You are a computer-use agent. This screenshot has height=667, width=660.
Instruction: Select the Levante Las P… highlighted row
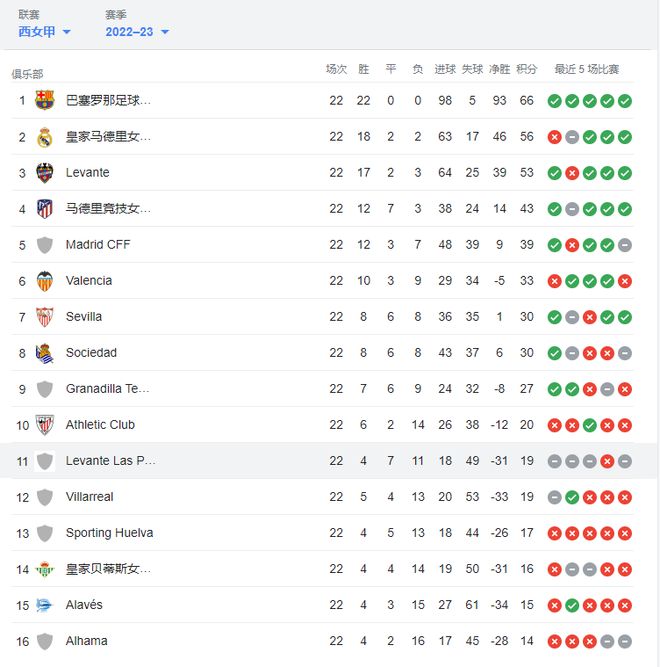pos(328,461)
